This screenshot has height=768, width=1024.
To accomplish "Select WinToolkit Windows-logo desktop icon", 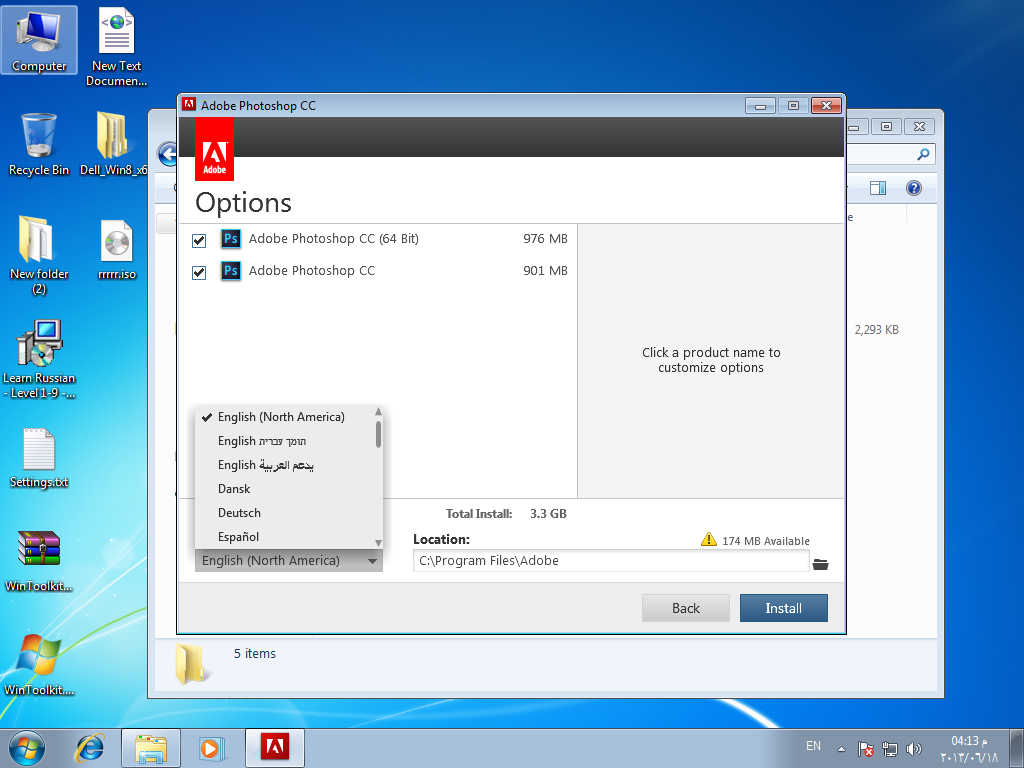I will pyautogui.click(x=39, y=664).
